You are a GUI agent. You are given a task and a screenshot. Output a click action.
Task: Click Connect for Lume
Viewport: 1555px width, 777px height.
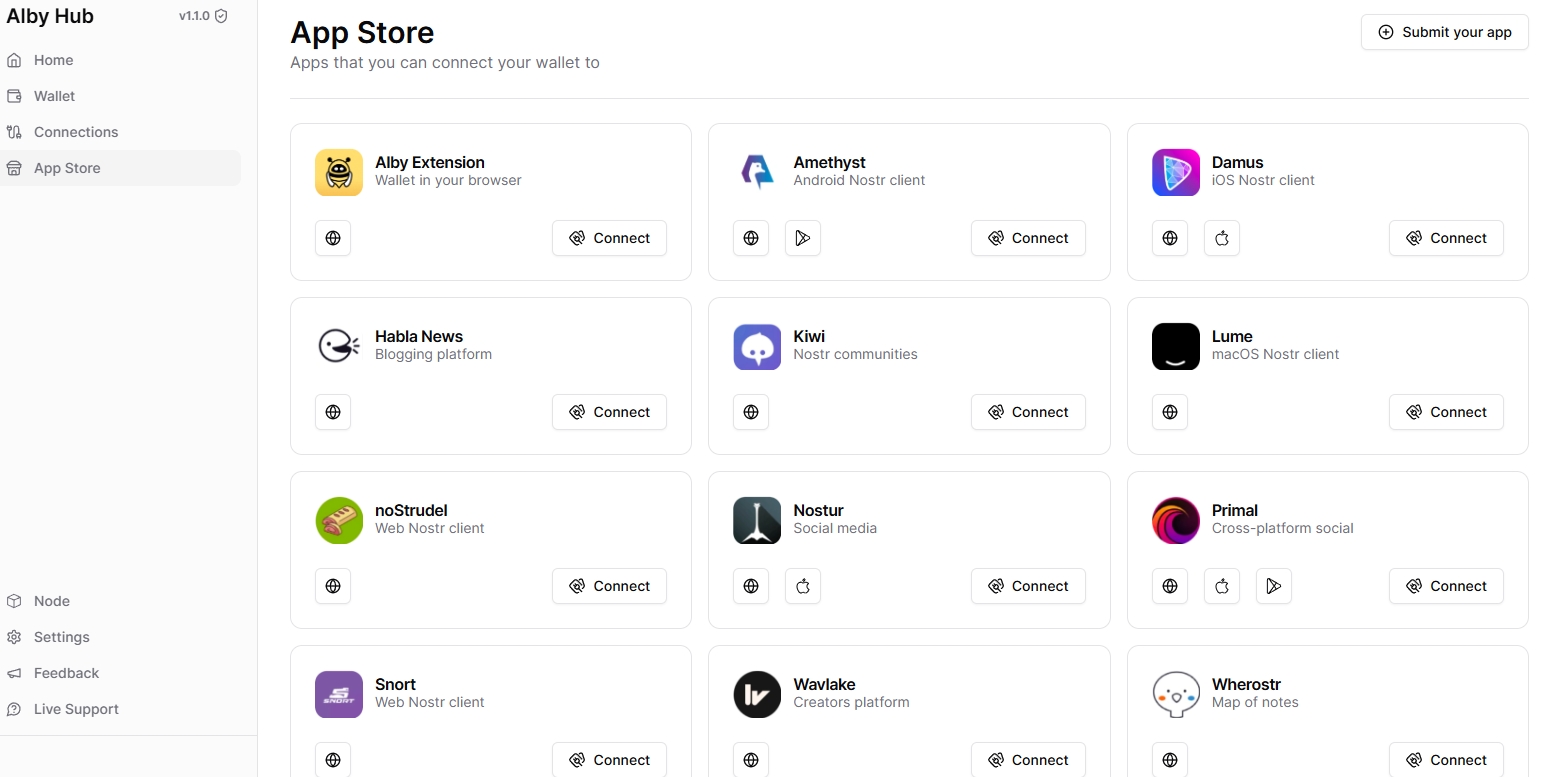1445,412
